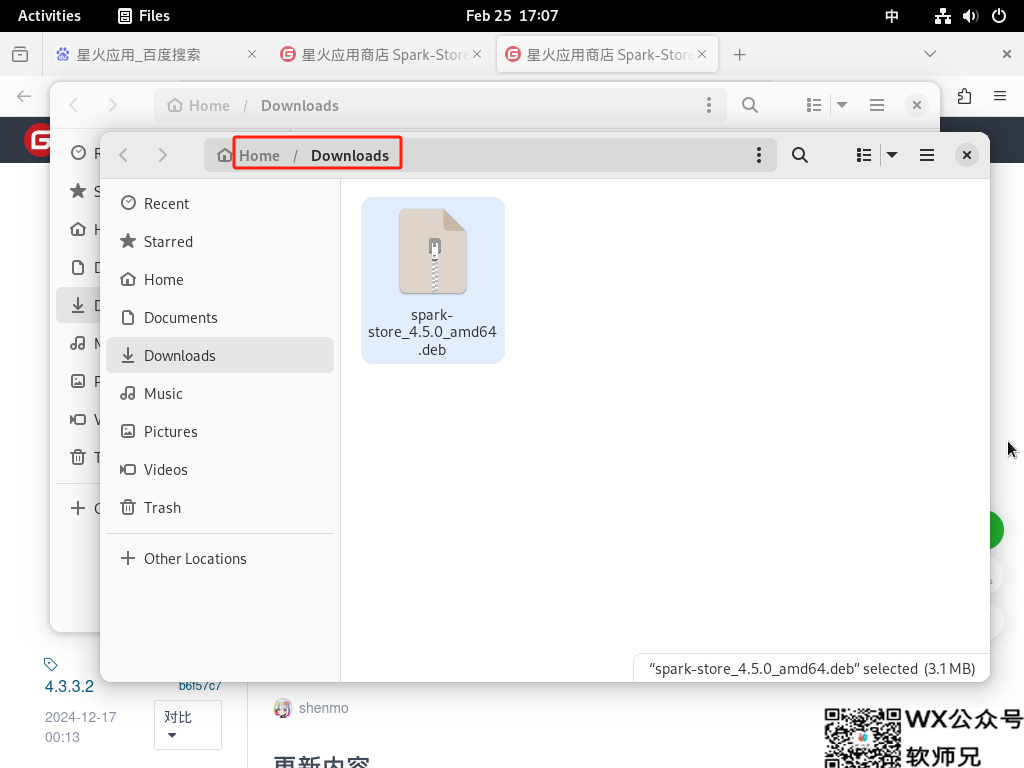Viewport: 1024px width, 768px height.
Task: Select the spark-store_4.5.0_amd64.deb file
Action: click(433, 279)
